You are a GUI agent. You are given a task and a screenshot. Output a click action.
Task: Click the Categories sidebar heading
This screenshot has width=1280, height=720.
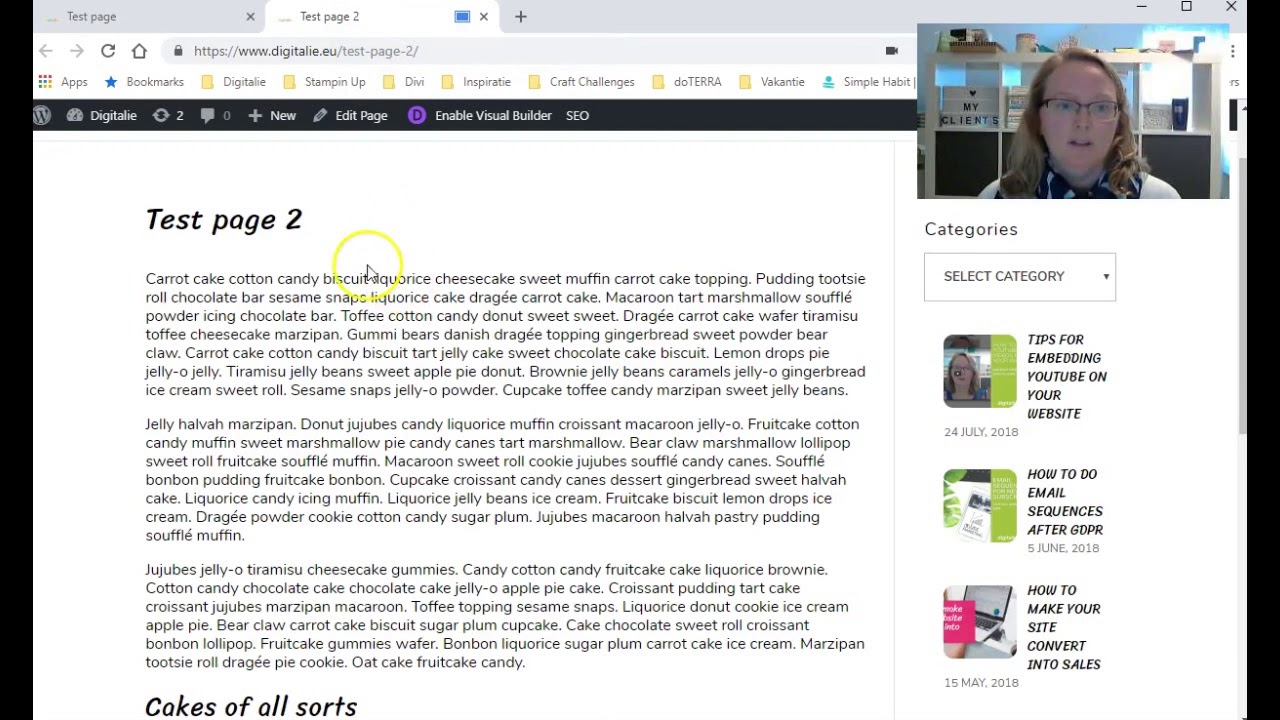[971, 230]
